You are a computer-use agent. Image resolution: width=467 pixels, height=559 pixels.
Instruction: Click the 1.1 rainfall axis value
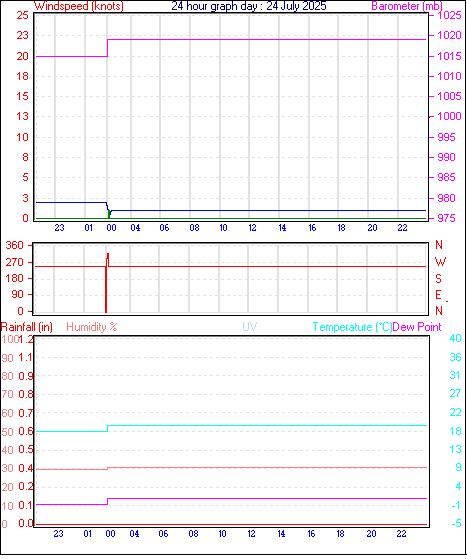[25, 358]
